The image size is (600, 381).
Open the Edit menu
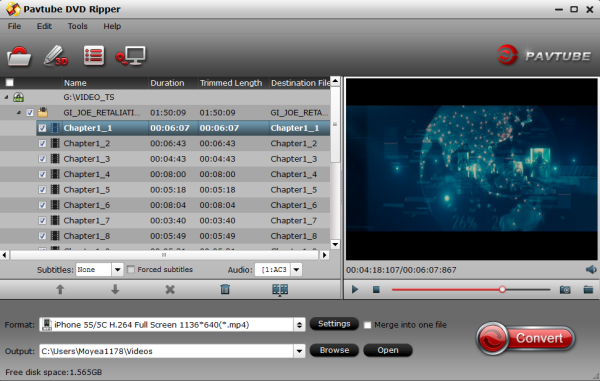click(x=44, y=26)
